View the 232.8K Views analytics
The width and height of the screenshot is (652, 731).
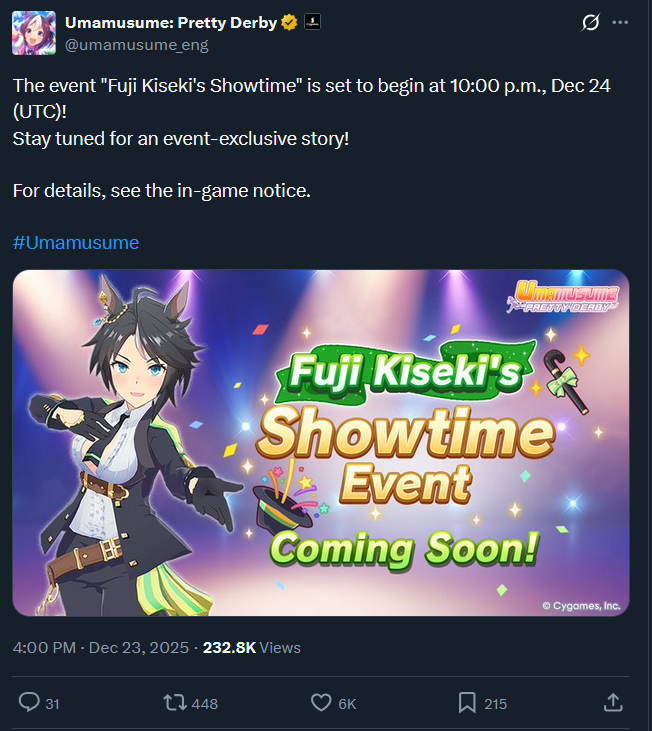tap(252, 648)
